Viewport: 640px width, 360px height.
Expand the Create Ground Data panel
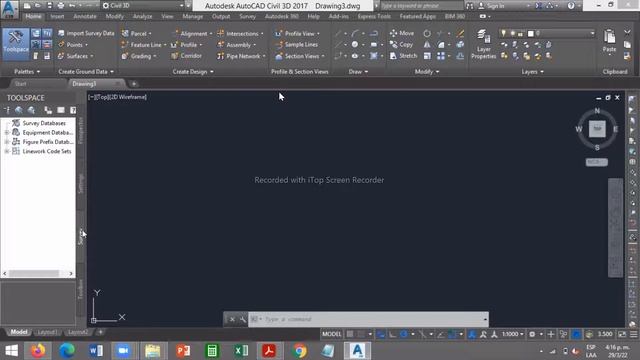point(86,71)
